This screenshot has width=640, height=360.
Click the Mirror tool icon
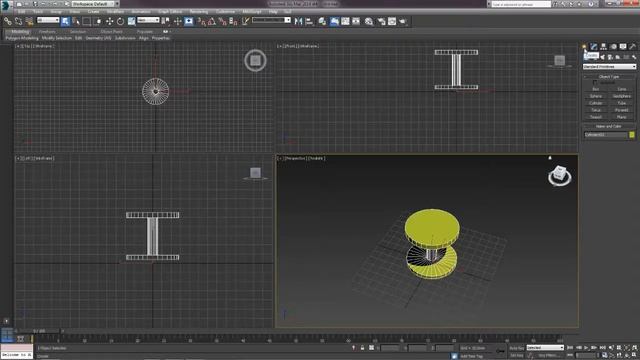298,21
